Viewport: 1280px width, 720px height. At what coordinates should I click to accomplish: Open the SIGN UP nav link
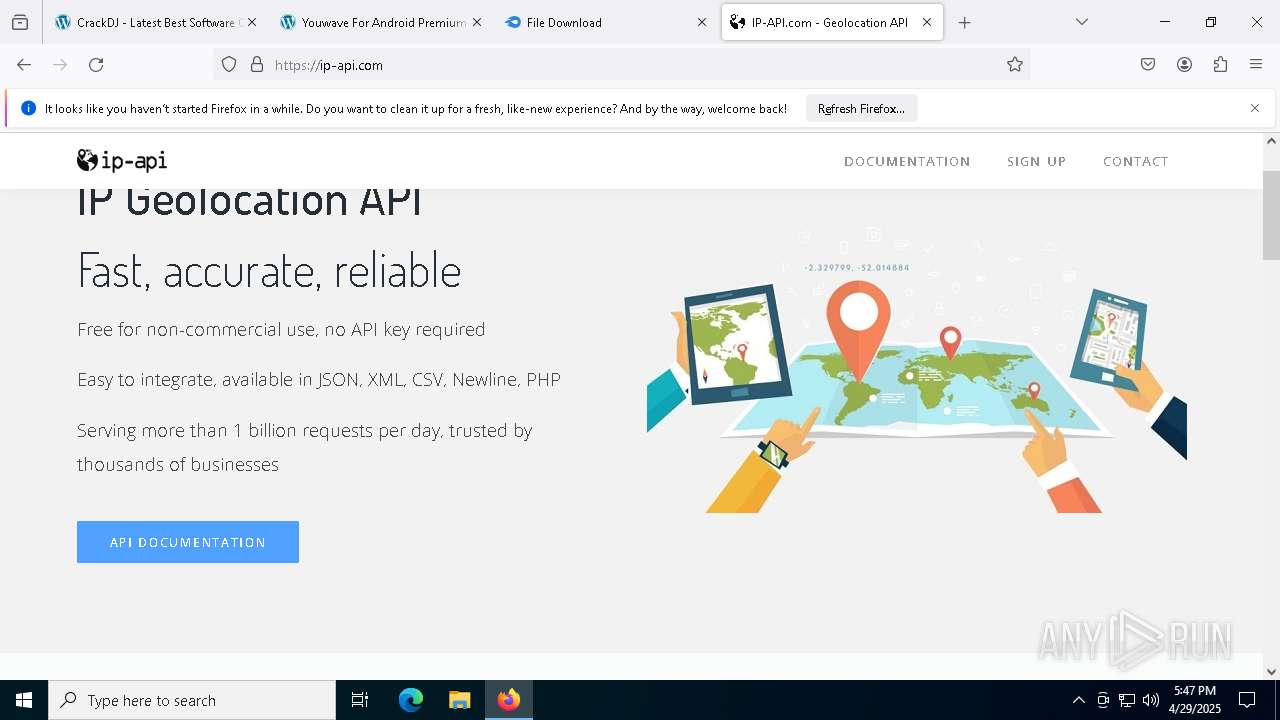click(x=1036, y=161)
